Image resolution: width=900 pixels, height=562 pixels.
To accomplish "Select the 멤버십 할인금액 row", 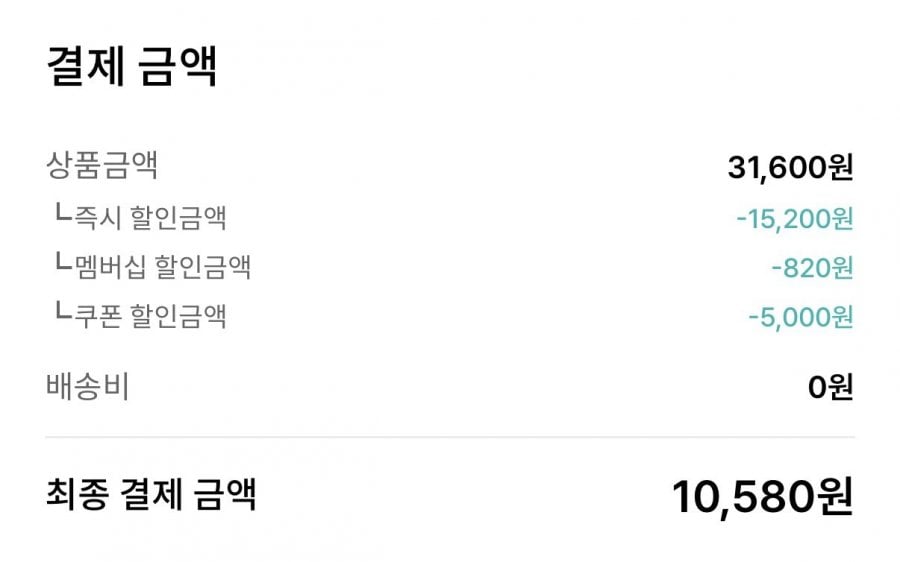I will point(450,267).
